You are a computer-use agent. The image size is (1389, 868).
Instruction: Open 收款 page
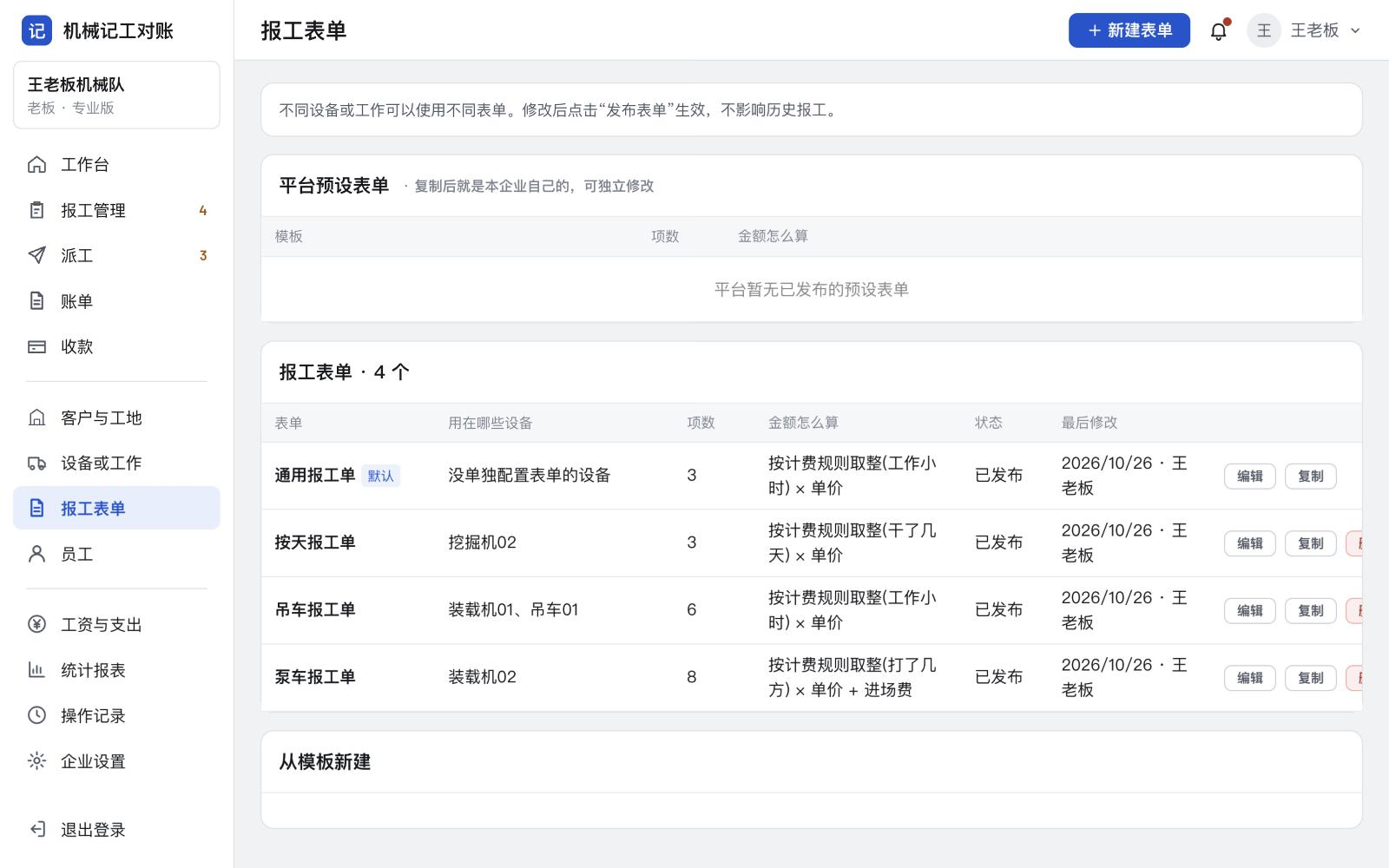(116, 346)
